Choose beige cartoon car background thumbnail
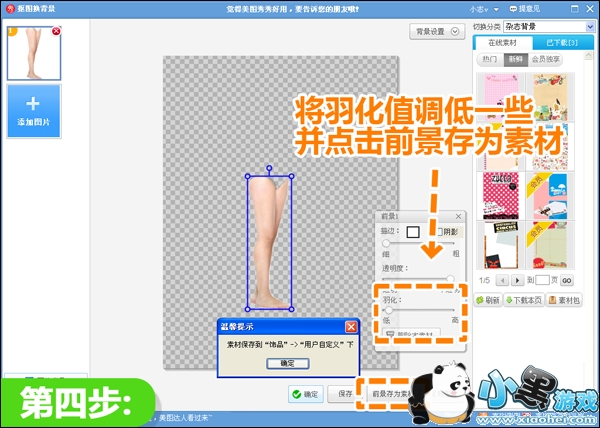This screenshot has height=428, width=600. click(550, 96)
